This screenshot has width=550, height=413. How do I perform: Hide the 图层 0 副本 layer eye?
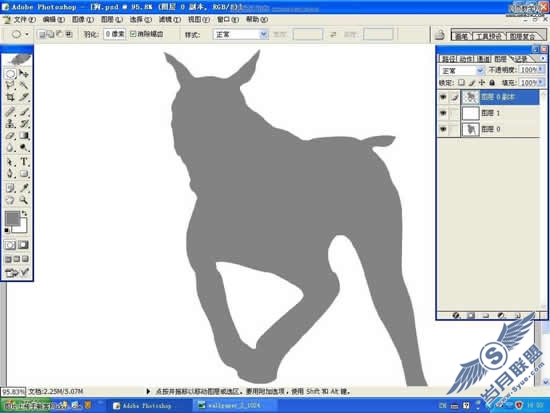pyautogui.click(x=443, y=97)
